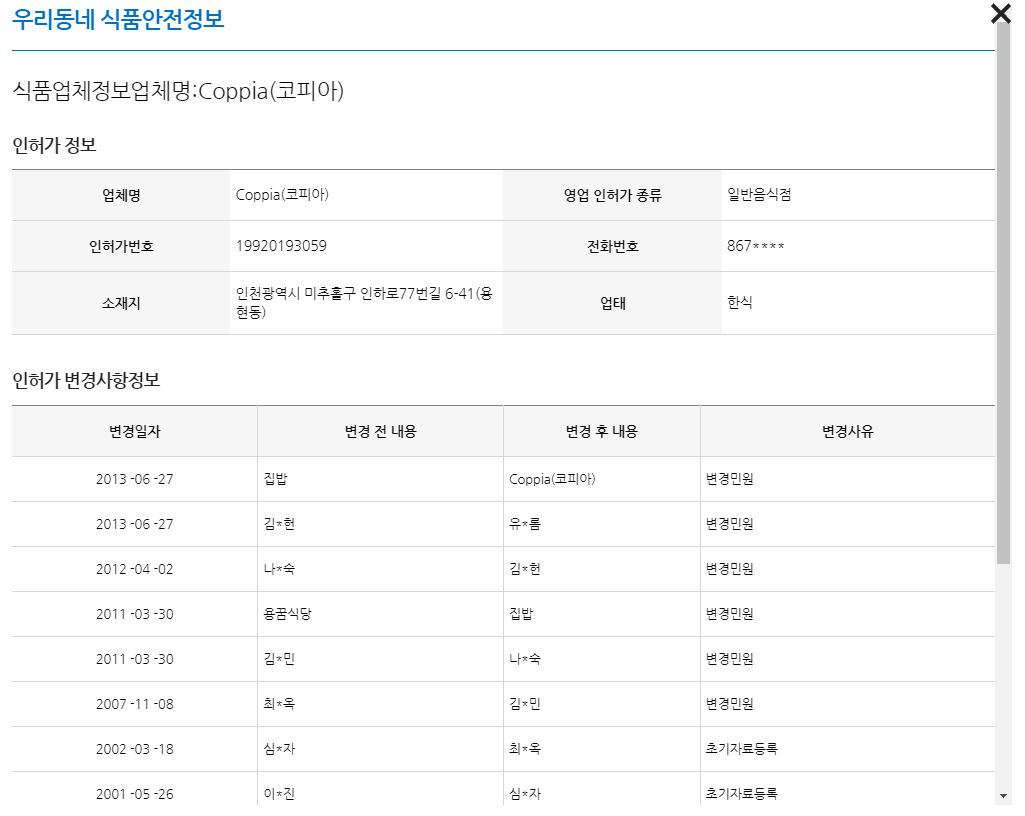Click the 변경 후 내용 column header
1025x816 pixels.
pos(601,431)
